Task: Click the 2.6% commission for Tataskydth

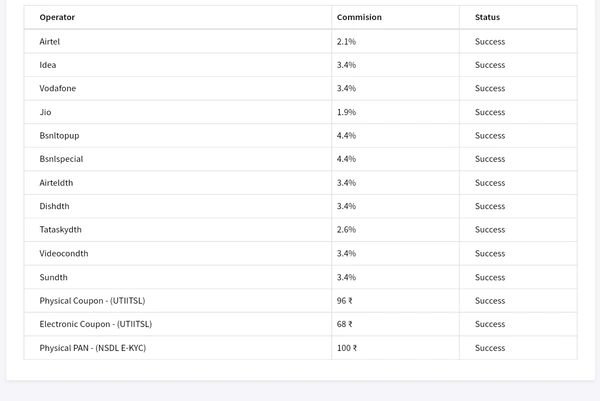Action: 346,230
